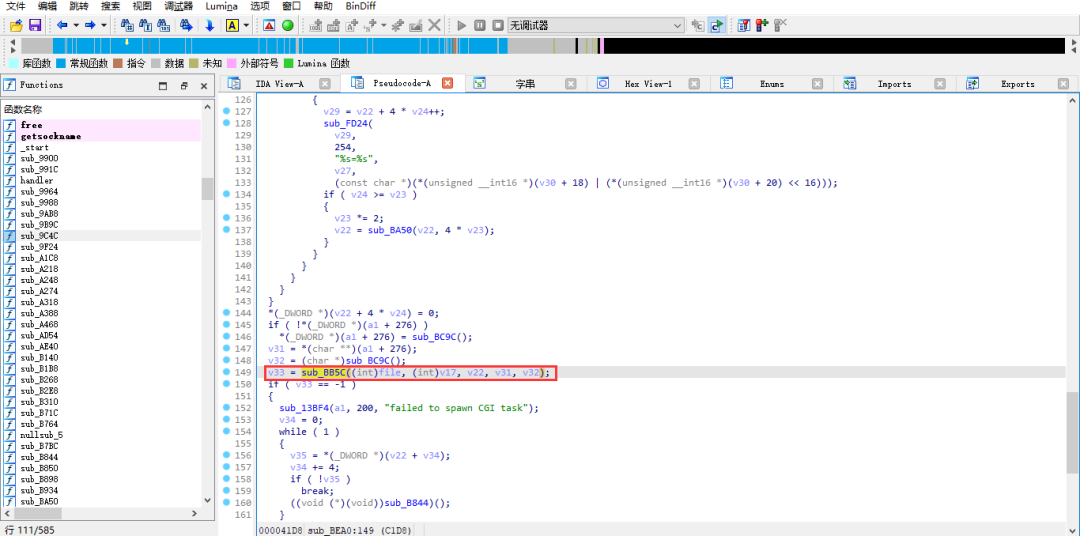Switch to the 字串 tab
The width and height of the screenshot is (1080, 536).
coord(525,83)
